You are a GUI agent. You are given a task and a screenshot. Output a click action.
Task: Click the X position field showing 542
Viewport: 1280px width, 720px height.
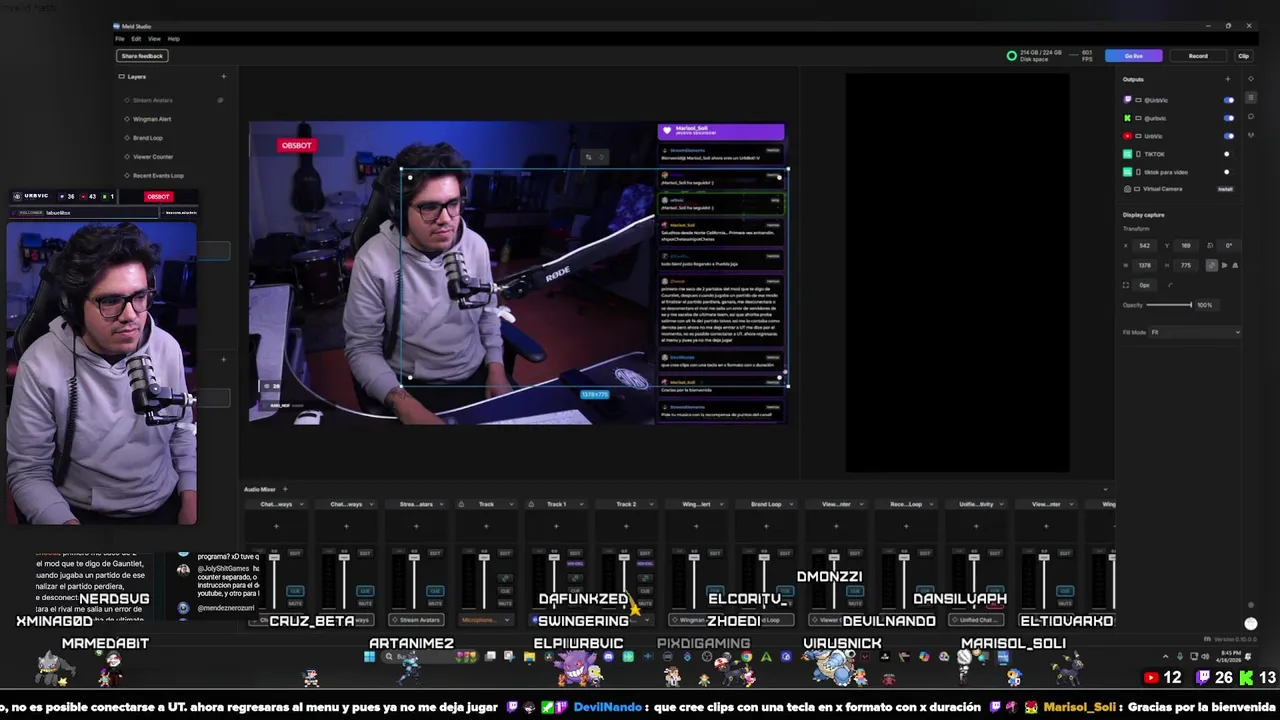1145,245
